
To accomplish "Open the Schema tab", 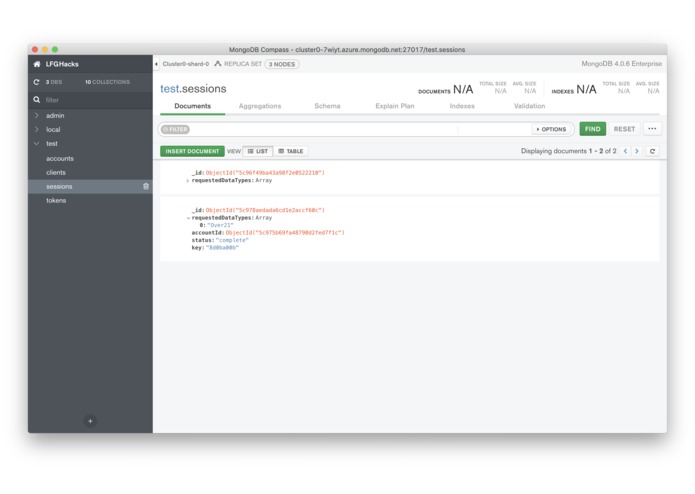I will coord(327,106).
